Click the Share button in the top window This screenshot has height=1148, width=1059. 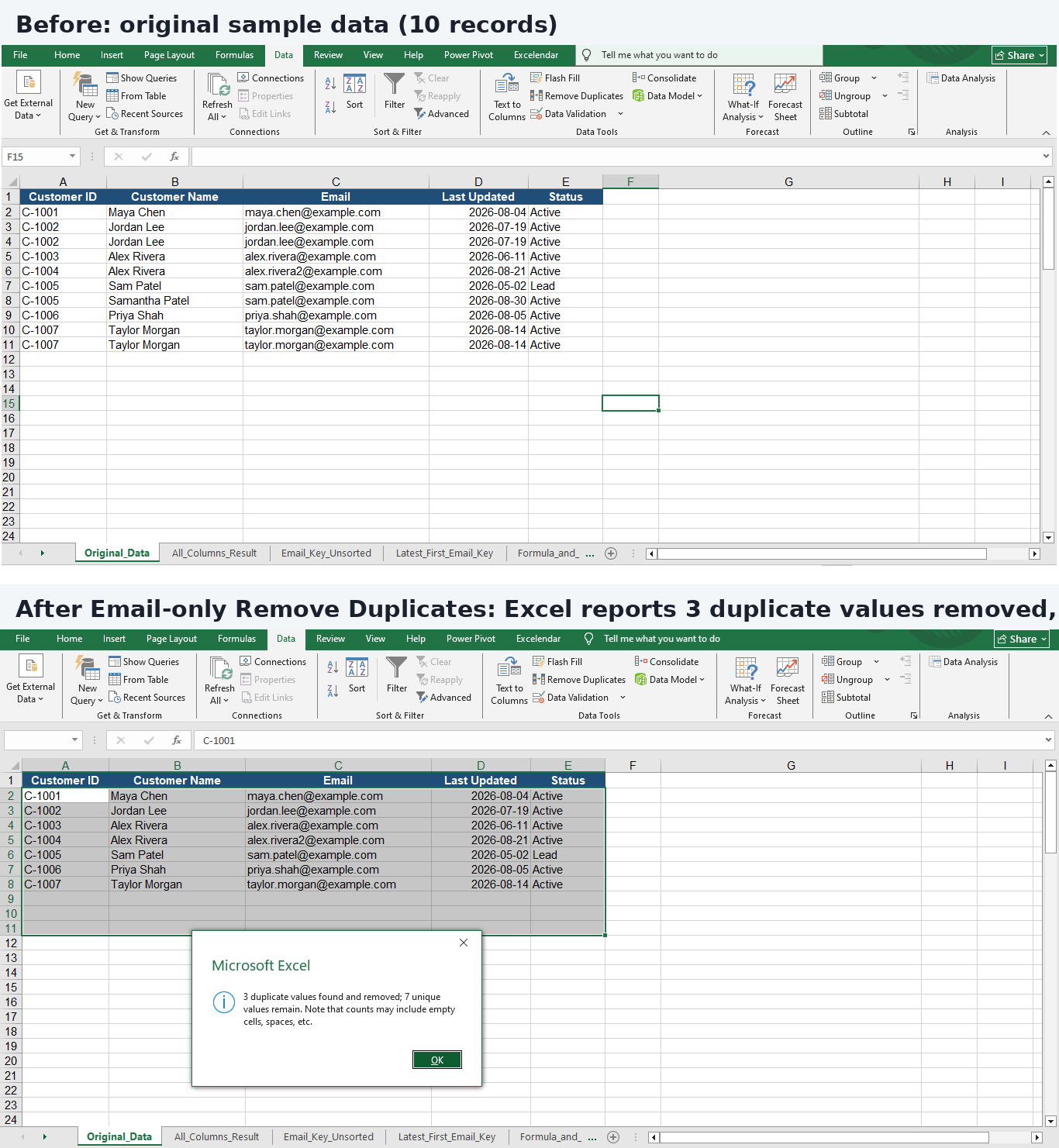click(1019, 55)
